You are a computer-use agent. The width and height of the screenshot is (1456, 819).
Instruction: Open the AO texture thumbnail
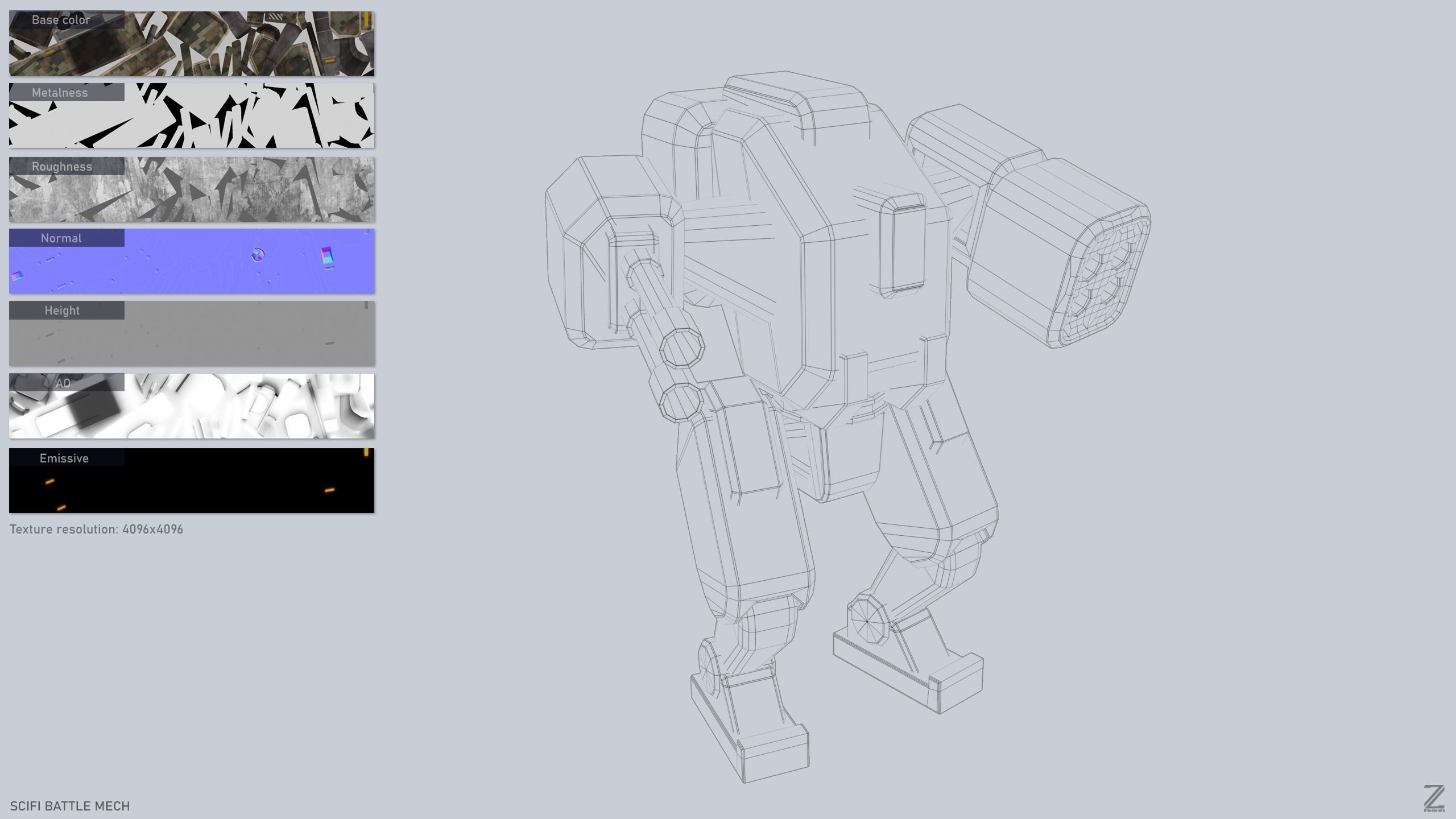[x=192, y=406]
